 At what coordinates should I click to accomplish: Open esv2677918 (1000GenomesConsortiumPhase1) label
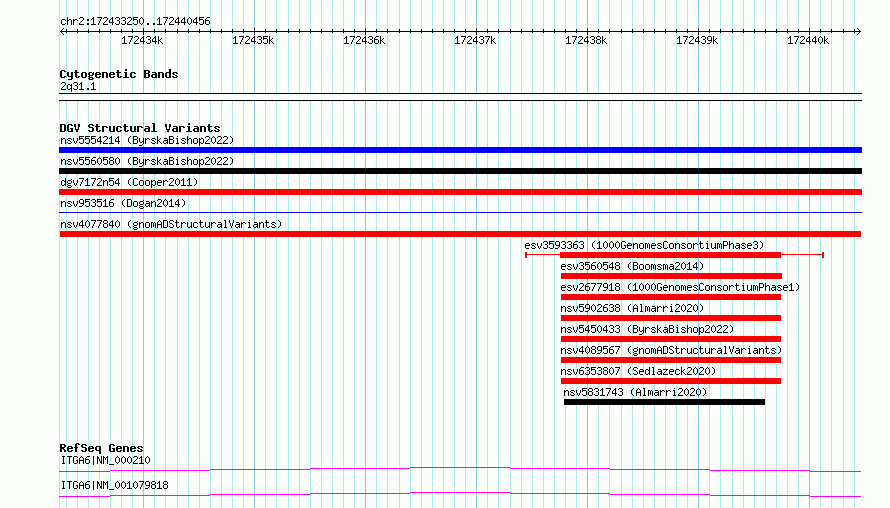tap(680, 287)
